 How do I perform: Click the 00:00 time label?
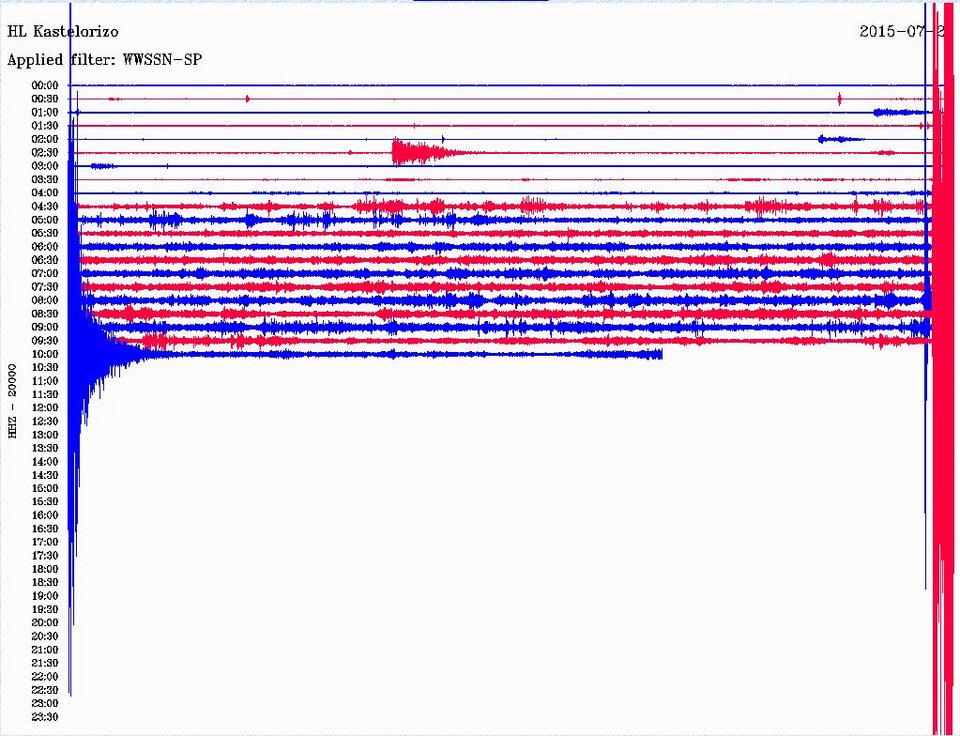[44, 85]
